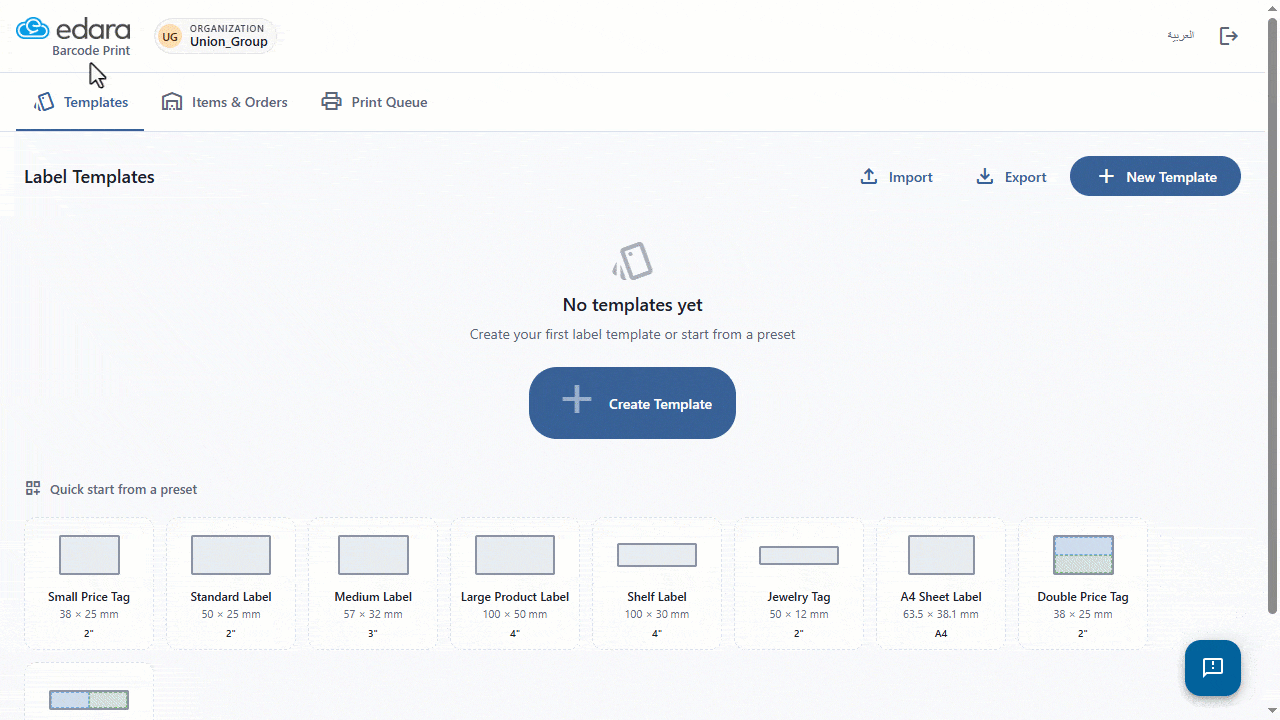Screen dimensions: 1280x720
Task: Click the 100 × 50 mm size text
Action: [x=515, y=614]
